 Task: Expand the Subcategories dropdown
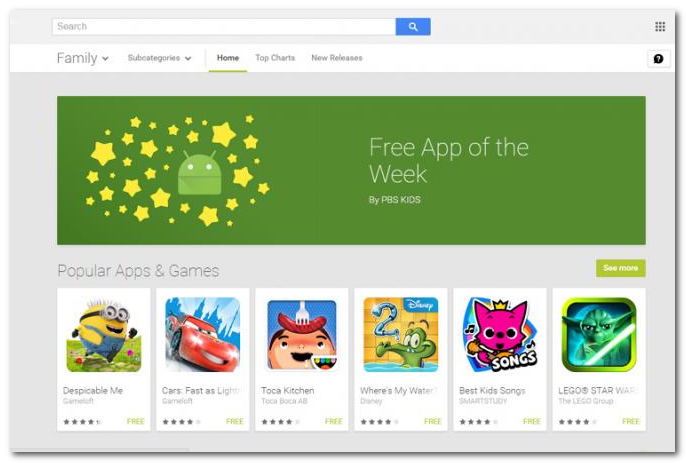click(x=159, y=58)
